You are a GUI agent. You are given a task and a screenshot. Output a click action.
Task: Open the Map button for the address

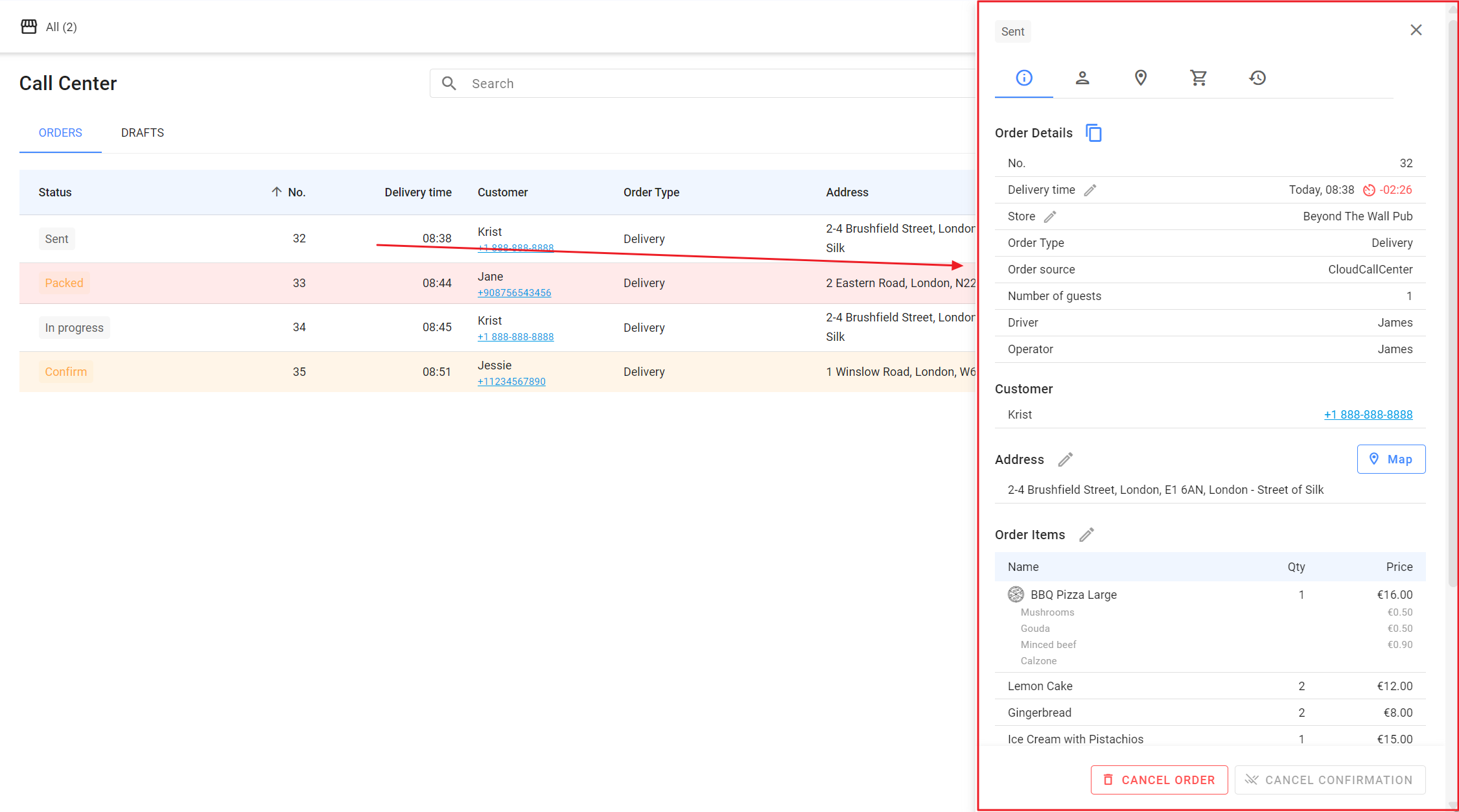(1391, 459)
